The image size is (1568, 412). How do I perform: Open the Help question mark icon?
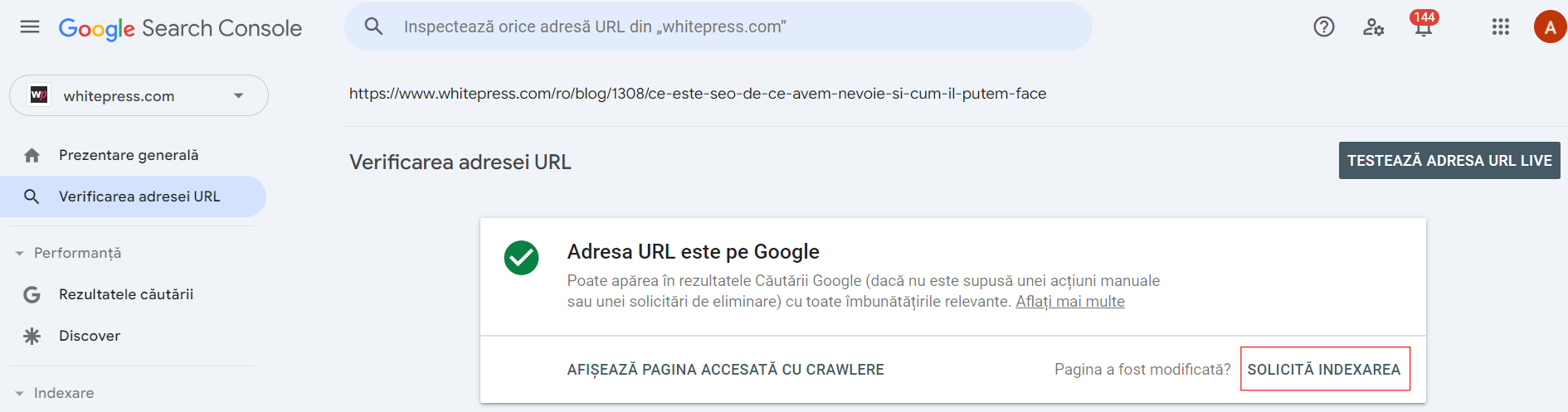(x=1324, y=27)
